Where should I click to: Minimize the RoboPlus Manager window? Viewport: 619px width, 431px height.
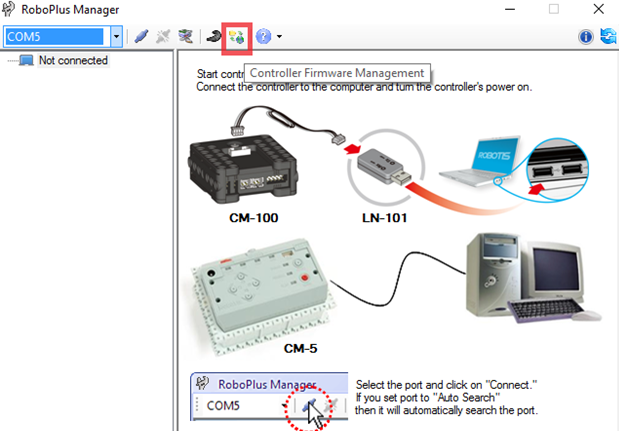510,9
